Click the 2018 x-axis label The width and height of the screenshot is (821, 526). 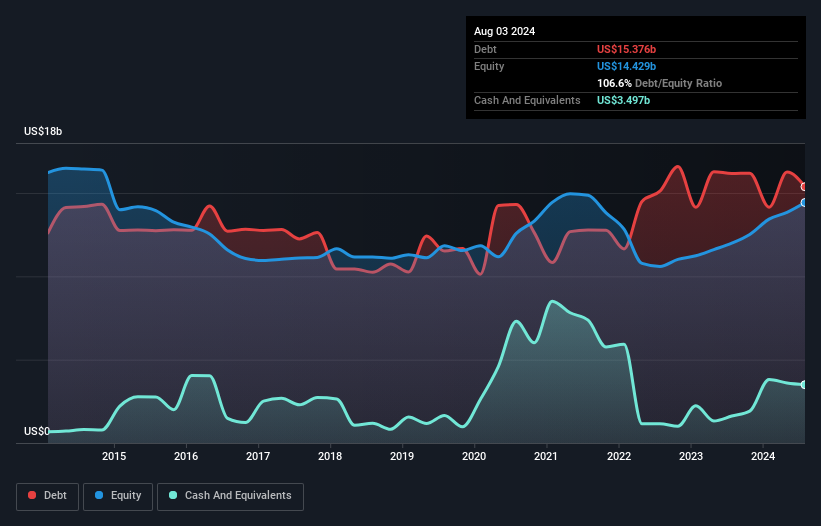pyautogui.click(x=330, y=456)
